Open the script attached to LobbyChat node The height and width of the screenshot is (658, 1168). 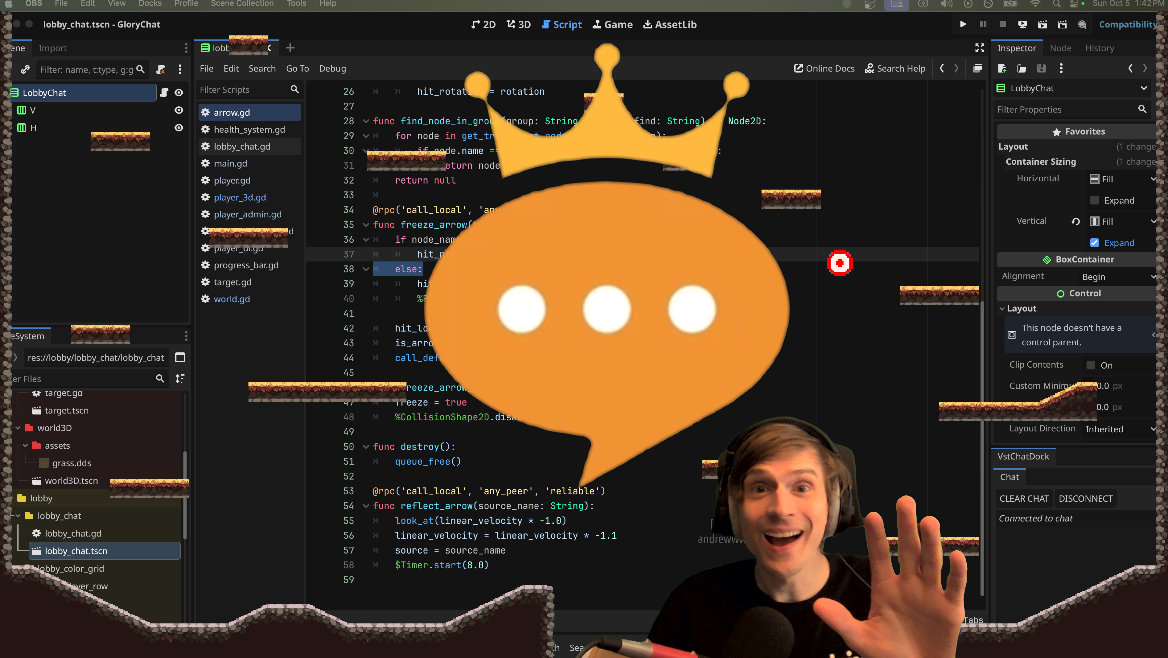pos(164,92)
